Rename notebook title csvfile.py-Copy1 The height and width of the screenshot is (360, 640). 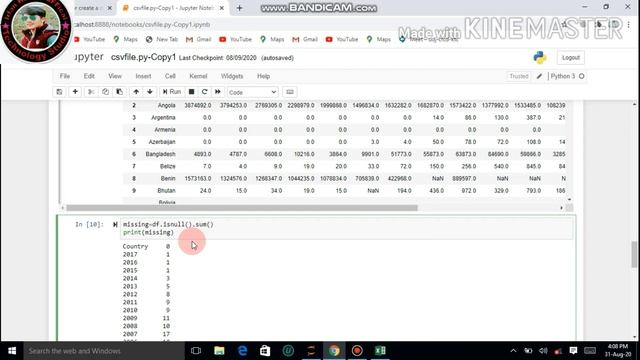143,57
